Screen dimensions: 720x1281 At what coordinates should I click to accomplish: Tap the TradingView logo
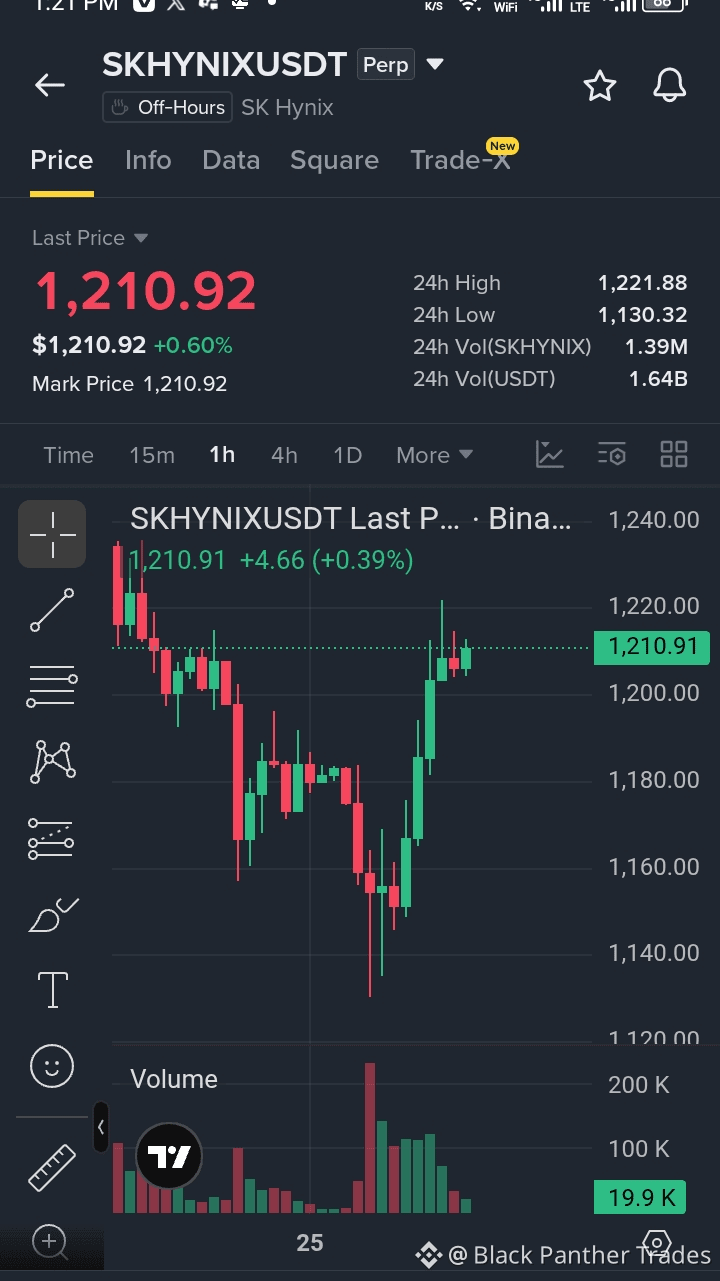coord(169,1157)
